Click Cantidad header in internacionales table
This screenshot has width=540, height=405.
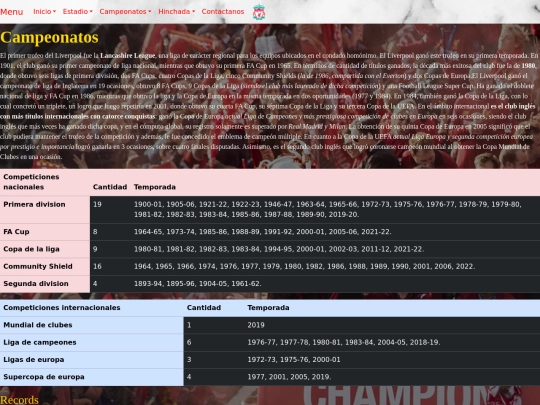click(x=204, y=308)
